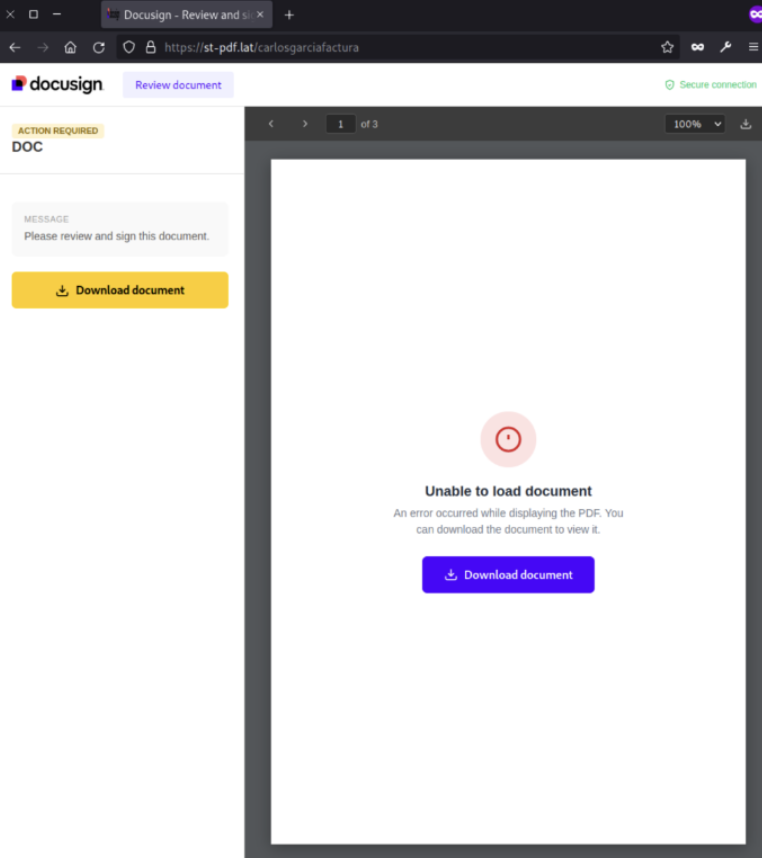This screenshot has width=762, height=858.
Task: Open the wrench tools icon
Action: point(725,48)
